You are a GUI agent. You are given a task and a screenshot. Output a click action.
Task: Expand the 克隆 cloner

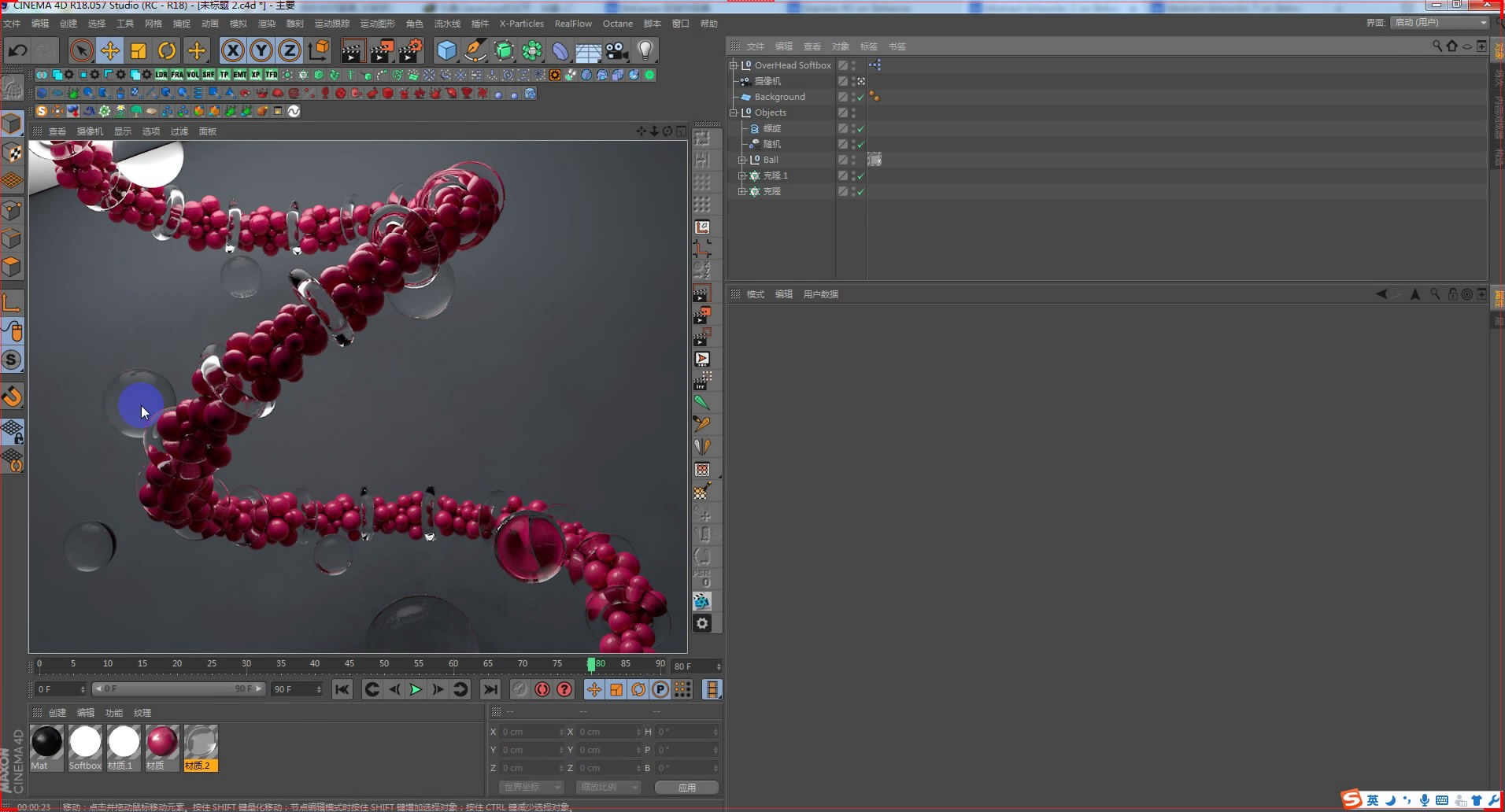[x=741, y=191]
